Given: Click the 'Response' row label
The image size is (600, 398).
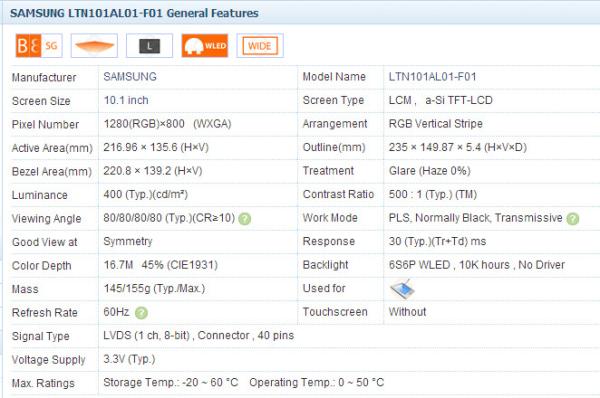Looking at the screenshot, I should click(329, 241).
